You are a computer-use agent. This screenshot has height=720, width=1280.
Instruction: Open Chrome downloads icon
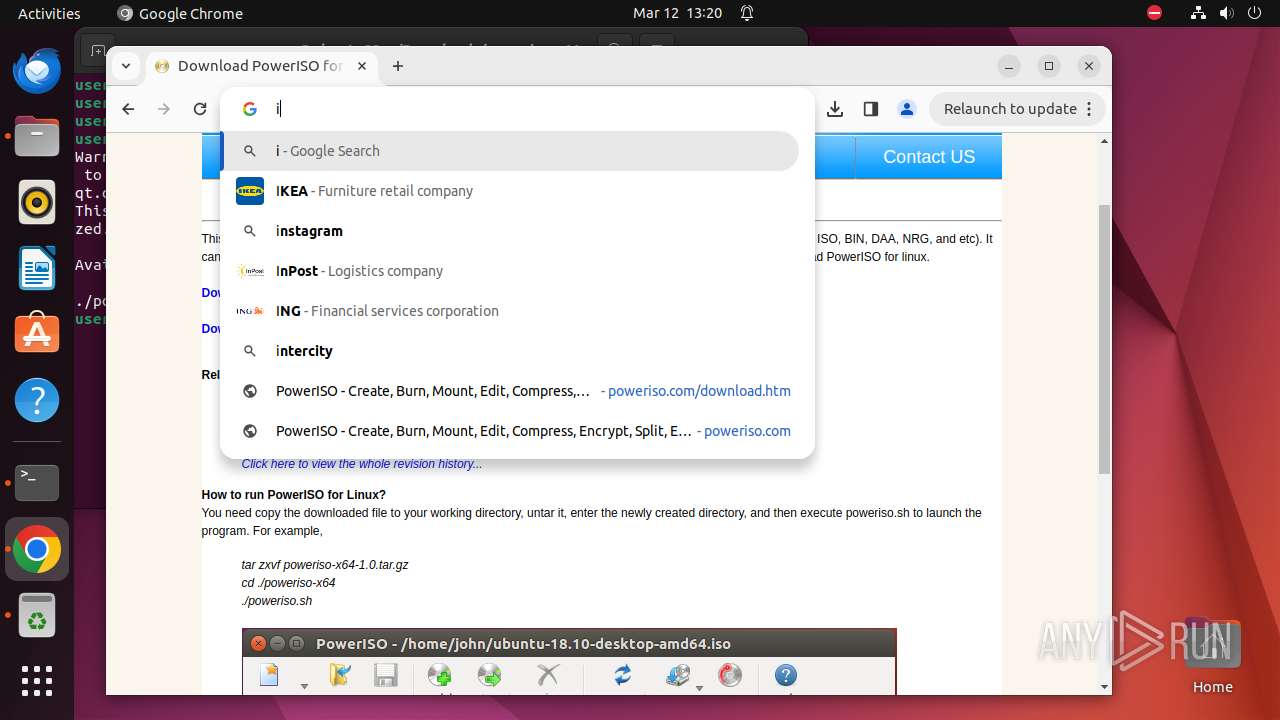(x=835, y=109)
